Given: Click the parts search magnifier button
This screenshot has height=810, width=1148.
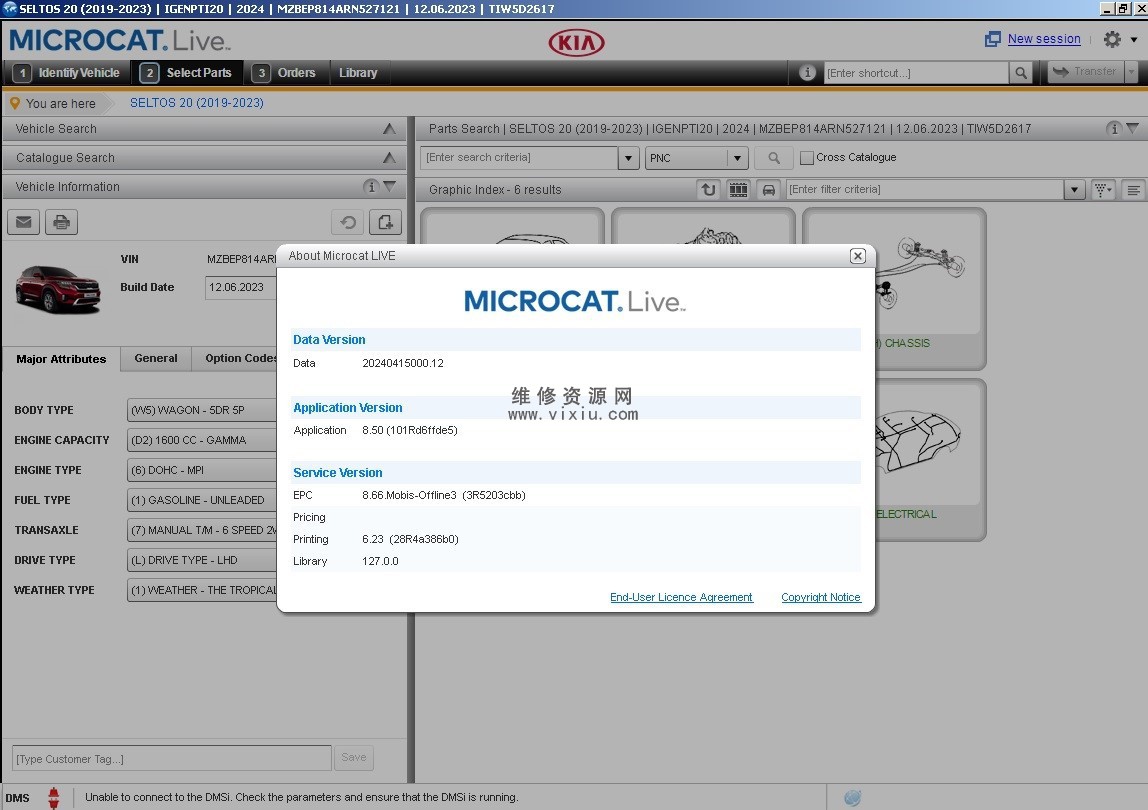Looking at the screenshot, I should [774, 157].
